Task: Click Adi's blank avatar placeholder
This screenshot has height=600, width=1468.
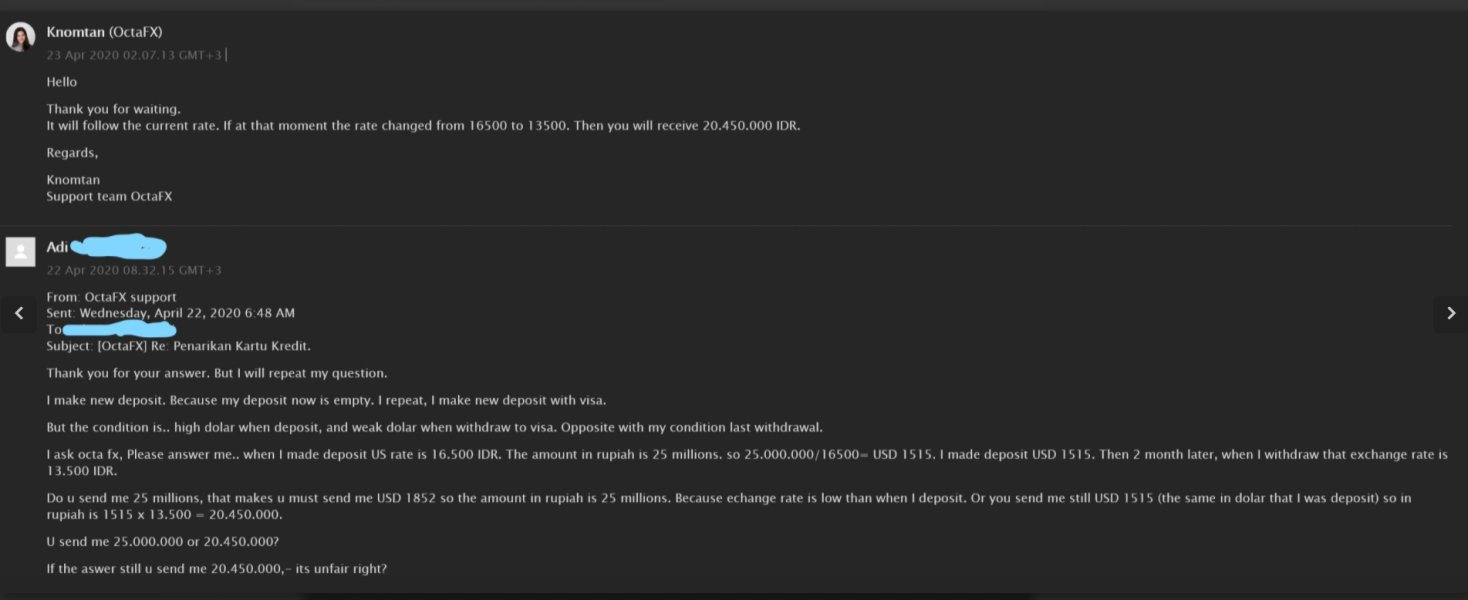Action: [x=20, y=251]
